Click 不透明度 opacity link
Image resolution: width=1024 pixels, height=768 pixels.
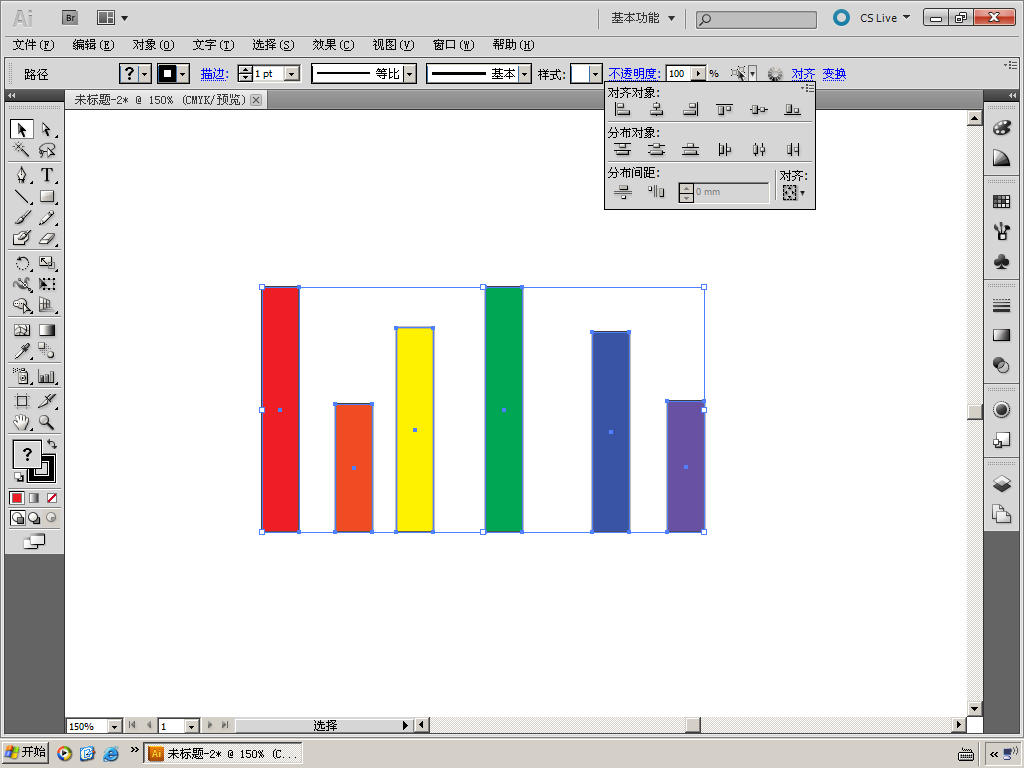point(634,74)
